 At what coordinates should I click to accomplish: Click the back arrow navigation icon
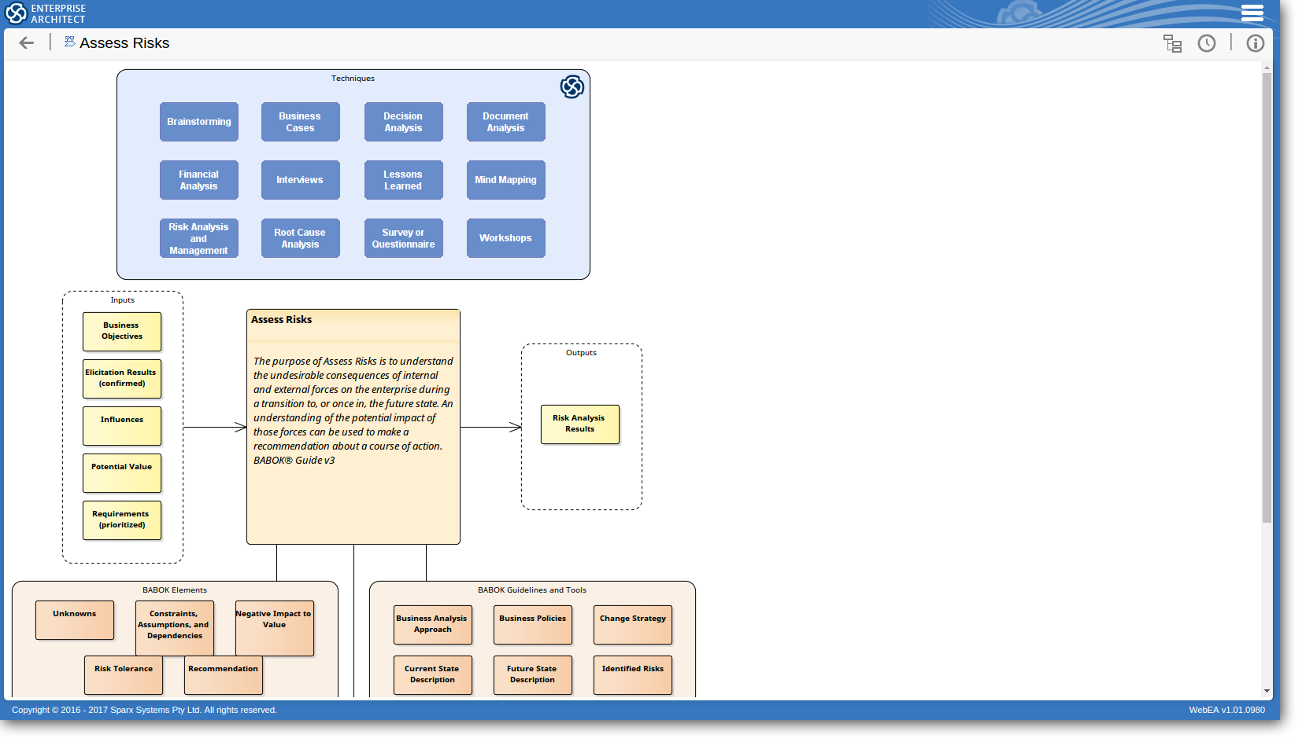27,43
